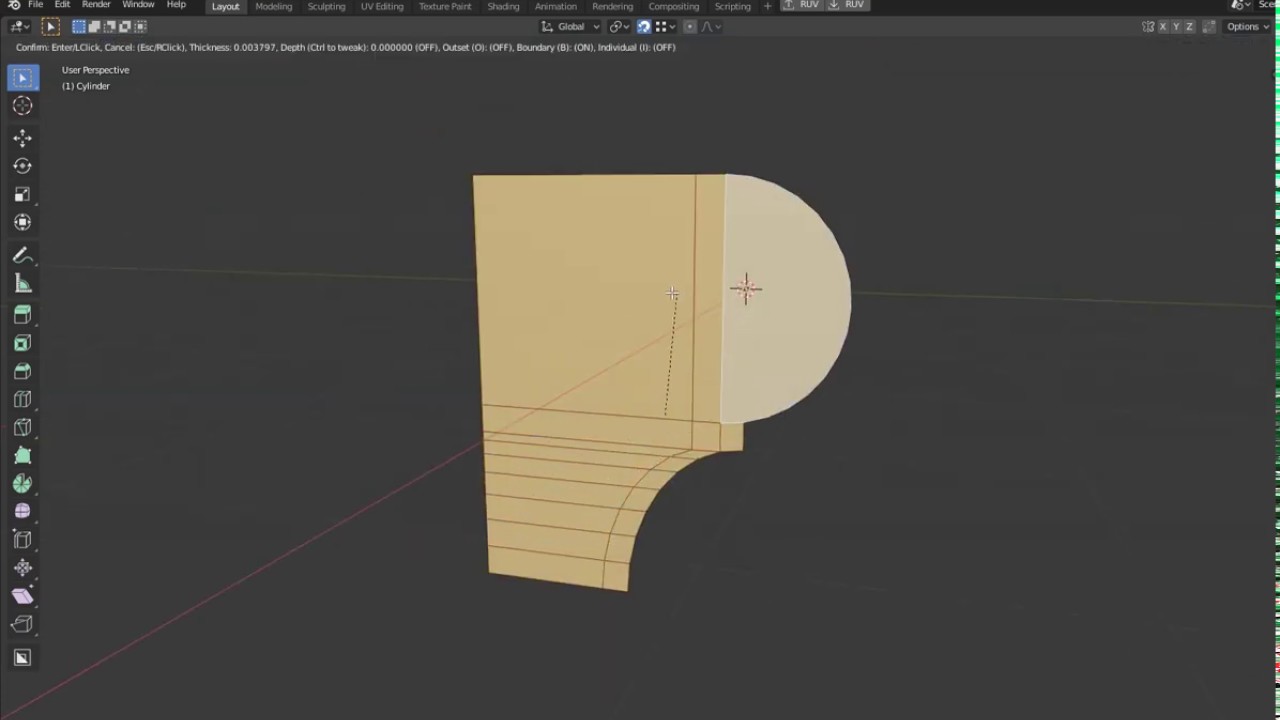Screen dimensions: 1280x720
Task: Choose the Rotate tool
Action: coord(22,166)
